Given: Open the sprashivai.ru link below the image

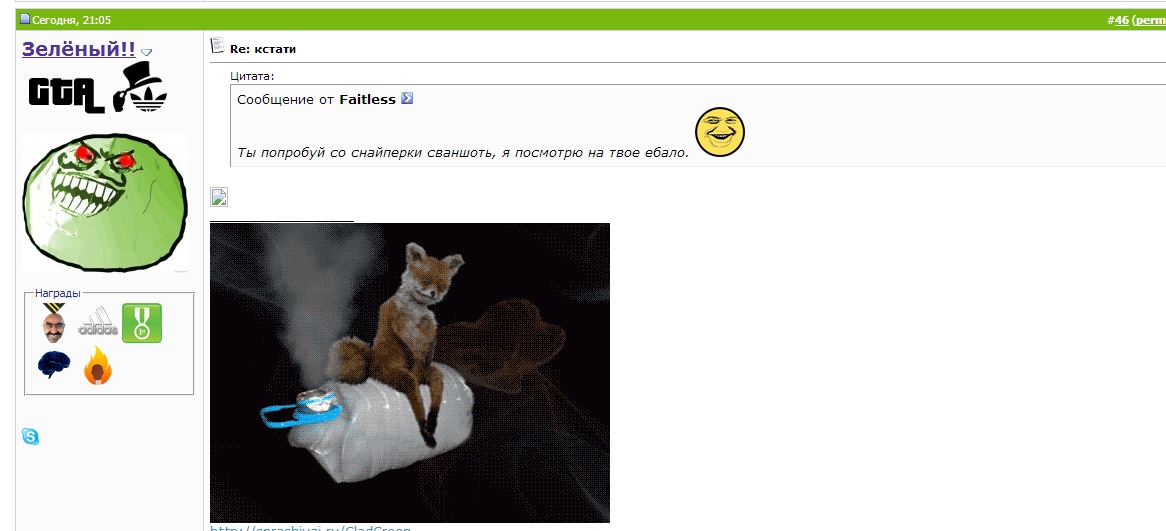Looking at the screenshot, I should [310, 528].
